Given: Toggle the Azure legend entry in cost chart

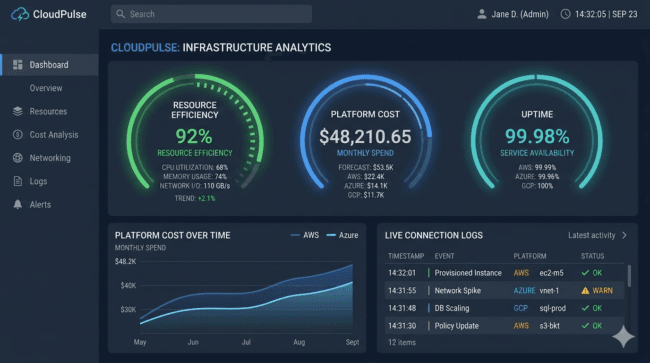Looking at the screenshot, I should pos(342,235).
